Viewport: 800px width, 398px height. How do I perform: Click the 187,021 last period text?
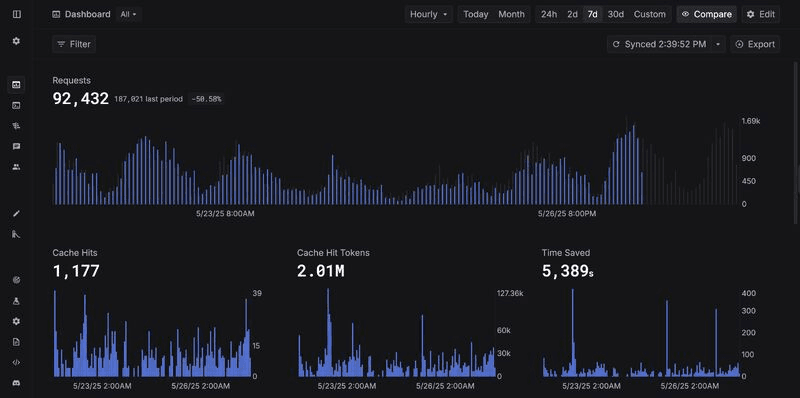coord(148,99)
